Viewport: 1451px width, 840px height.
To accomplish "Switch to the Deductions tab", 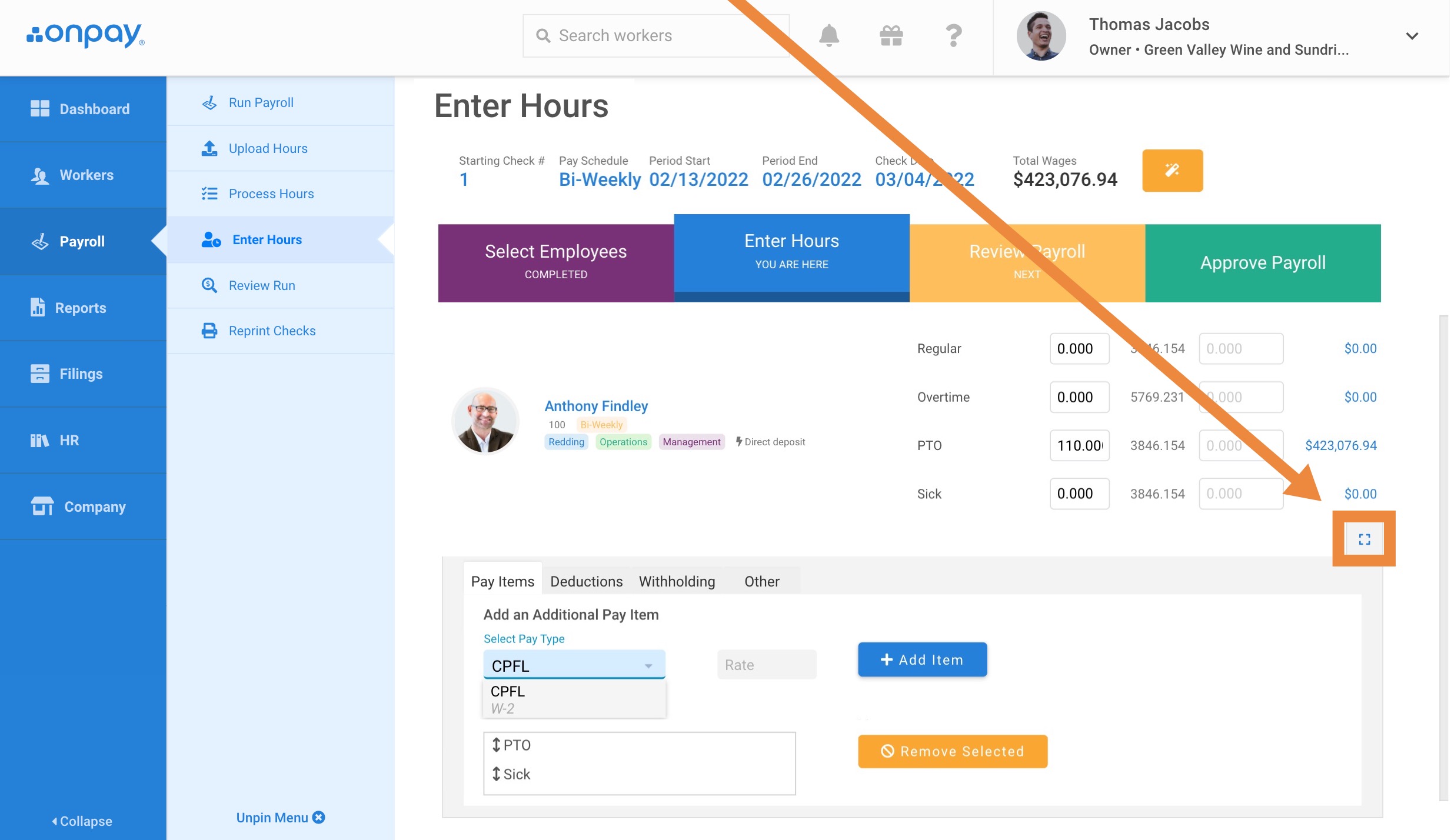I will click(x=586, y=581).
